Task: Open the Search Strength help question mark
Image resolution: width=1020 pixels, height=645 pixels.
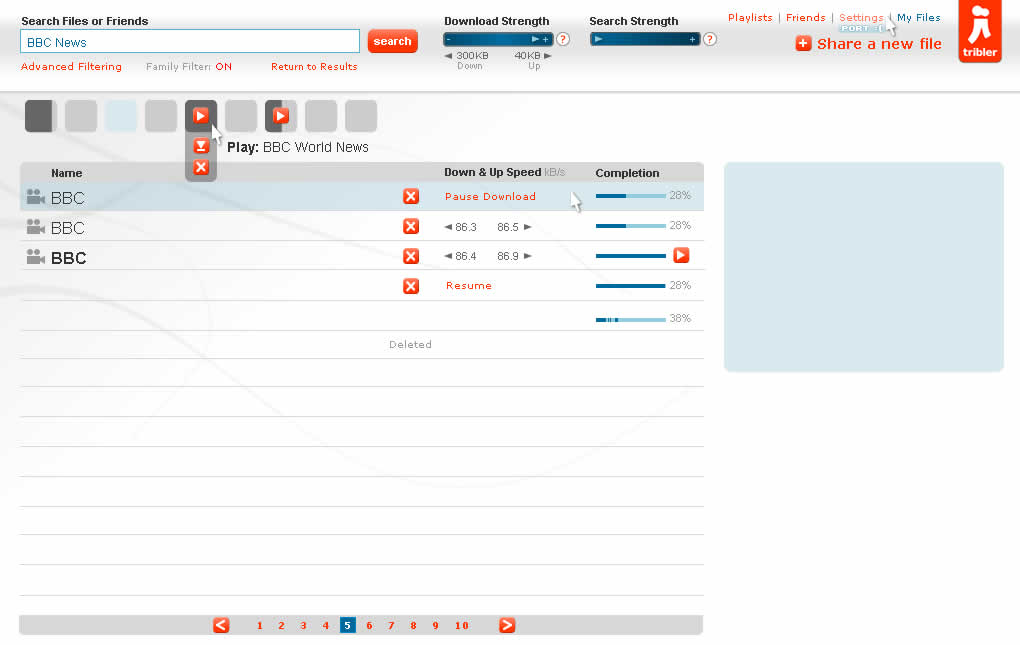Action: (x=710, y=39)
